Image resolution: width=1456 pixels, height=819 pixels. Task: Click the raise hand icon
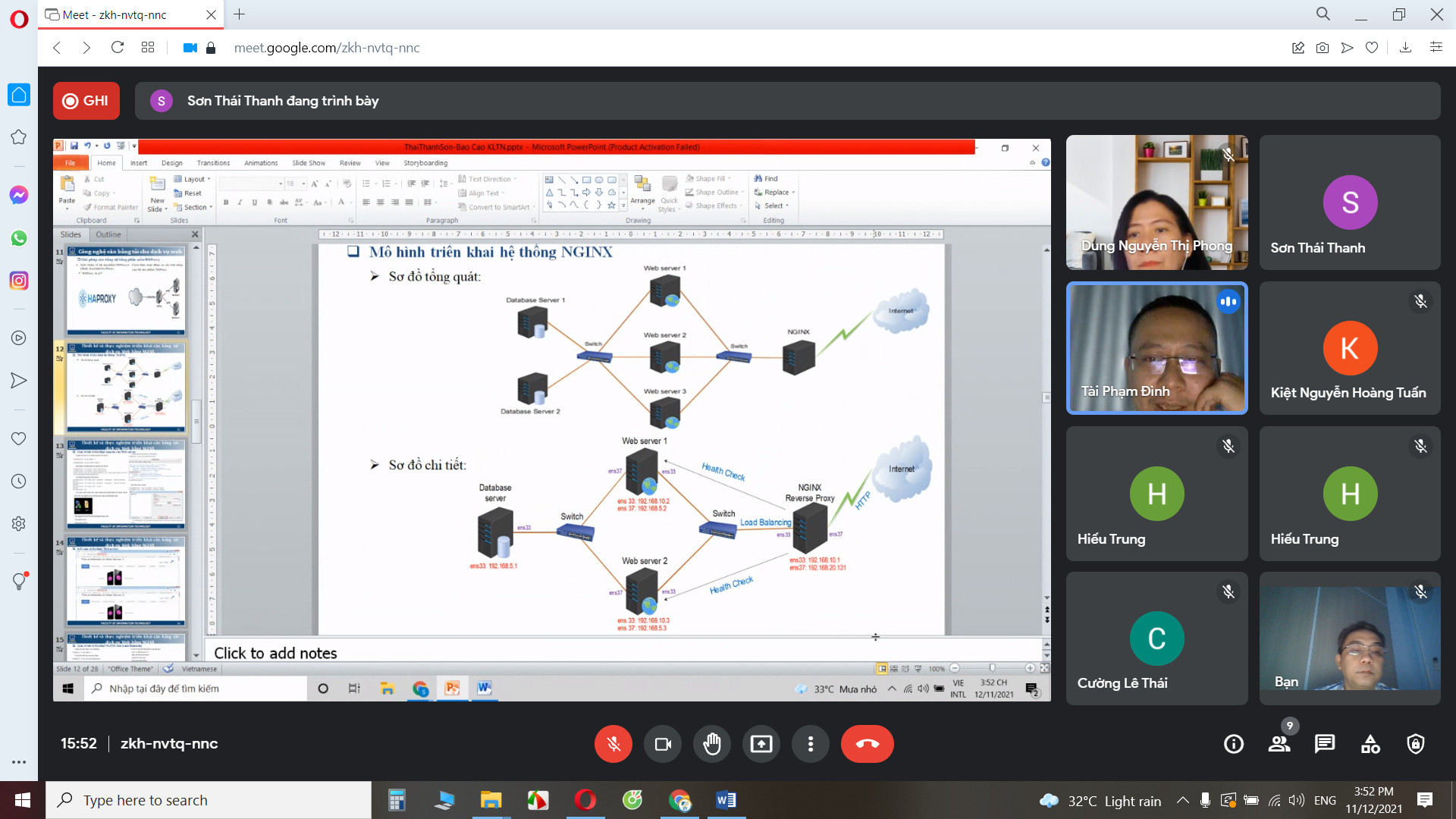(711, 744)
